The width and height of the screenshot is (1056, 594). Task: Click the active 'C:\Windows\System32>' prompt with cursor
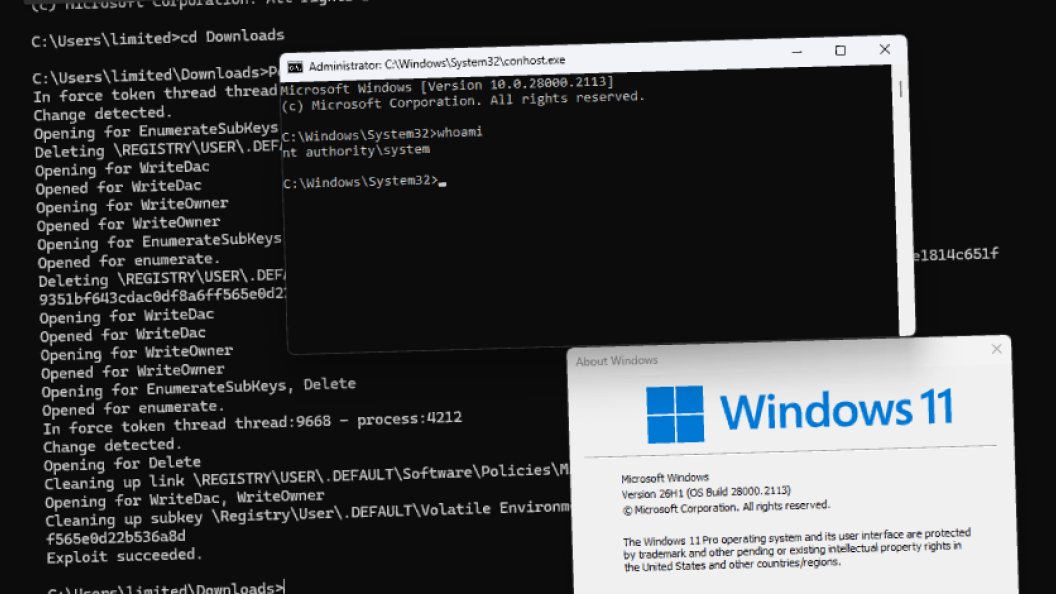364,182
